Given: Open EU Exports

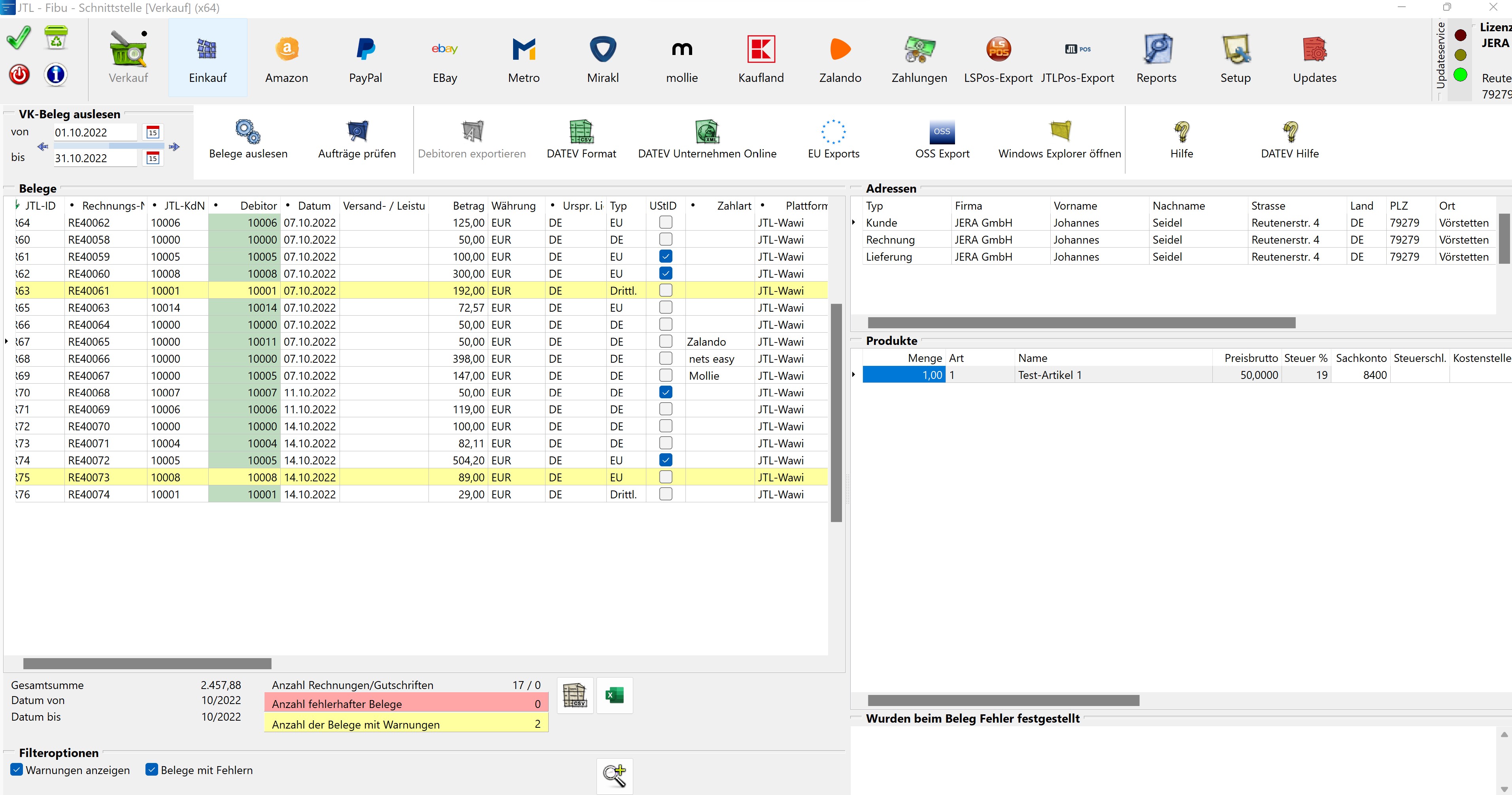Looking at the screenshot, I should coord(834,139).
